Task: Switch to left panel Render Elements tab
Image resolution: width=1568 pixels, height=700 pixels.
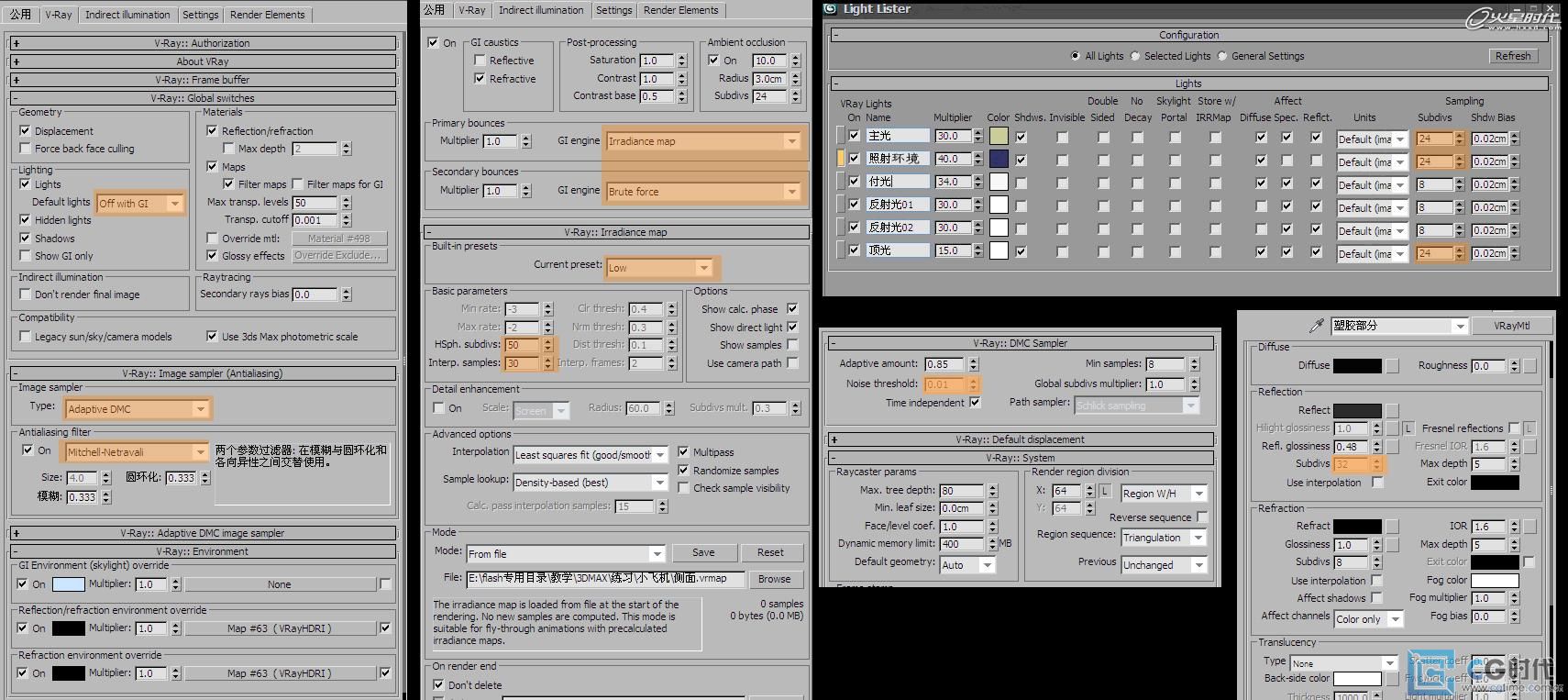Action: [x=267, y=15]
